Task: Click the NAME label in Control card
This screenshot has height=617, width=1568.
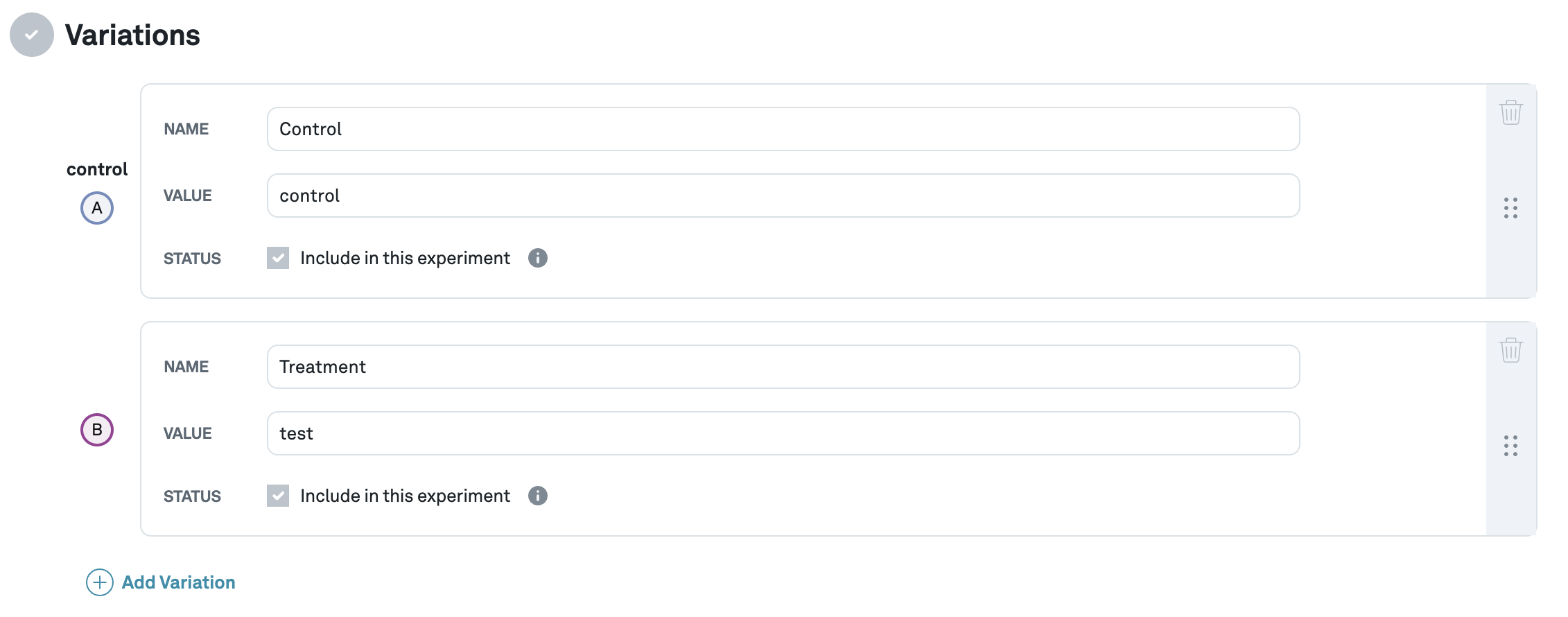Action: coord(186,128)
